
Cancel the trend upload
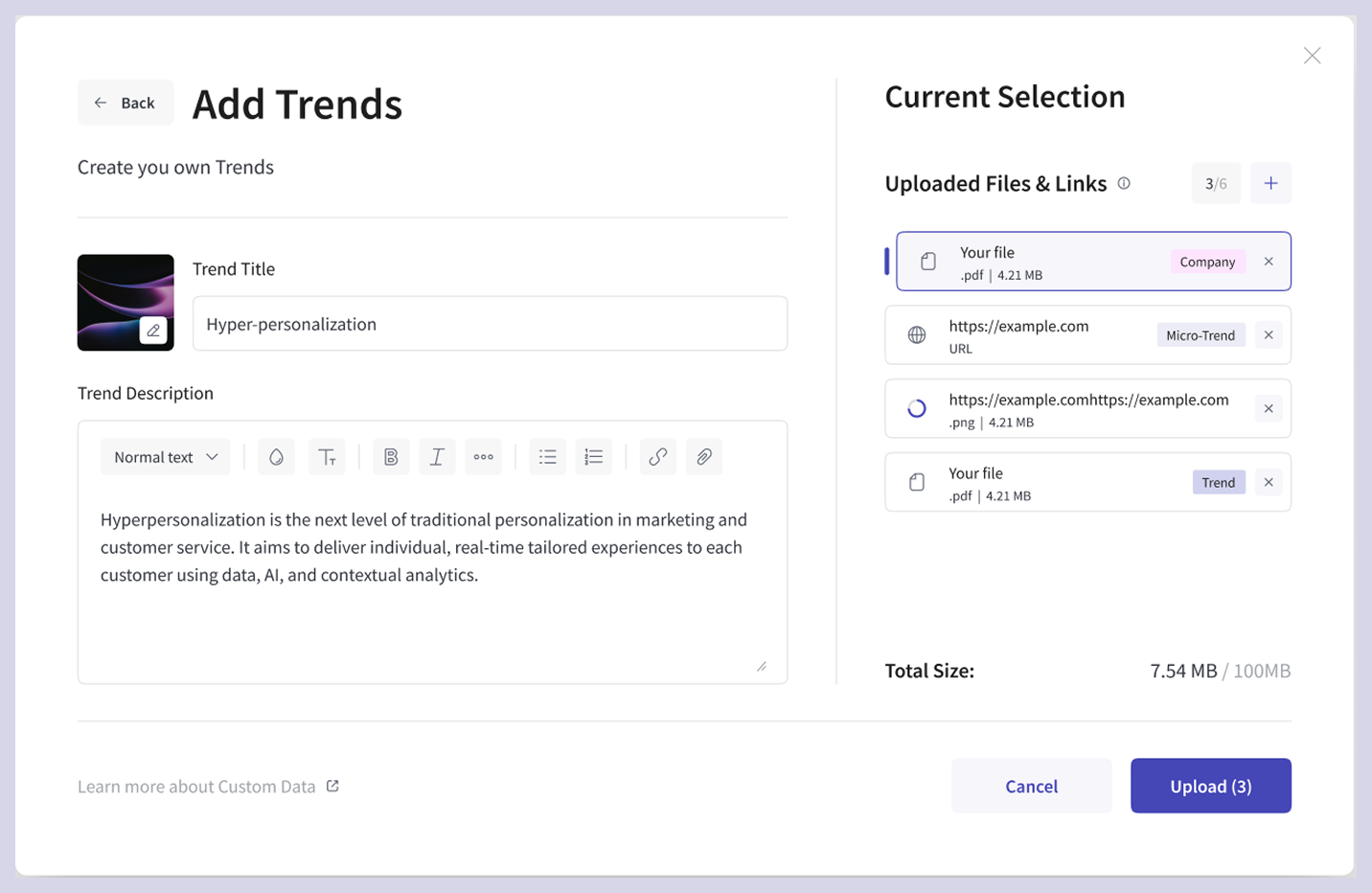[x=1031, y=786]
